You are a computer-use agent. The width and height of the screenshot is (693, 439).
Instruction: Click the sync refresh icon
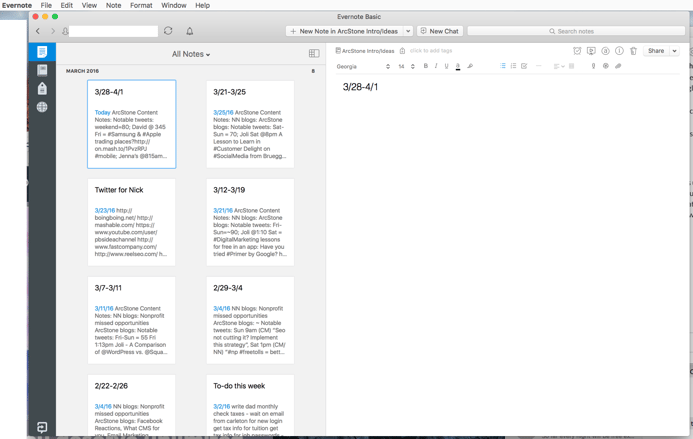[168, 32]
